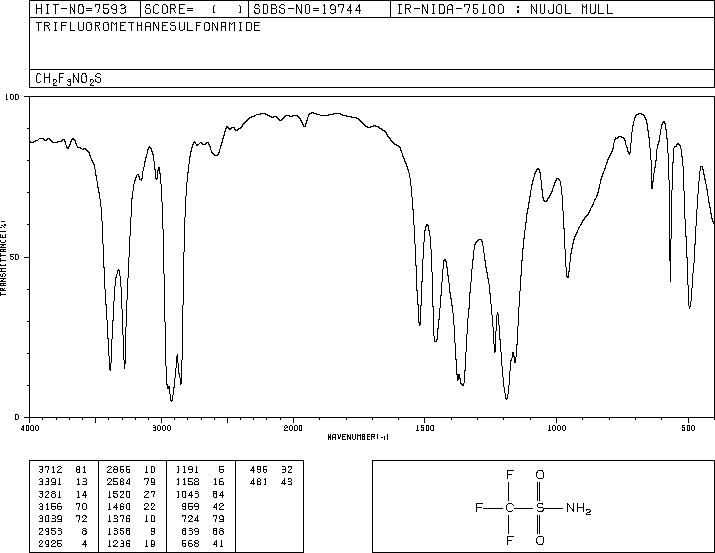
Task: Select peak table entry 3166
Action: pyautogui.click(x=50, y=506)
